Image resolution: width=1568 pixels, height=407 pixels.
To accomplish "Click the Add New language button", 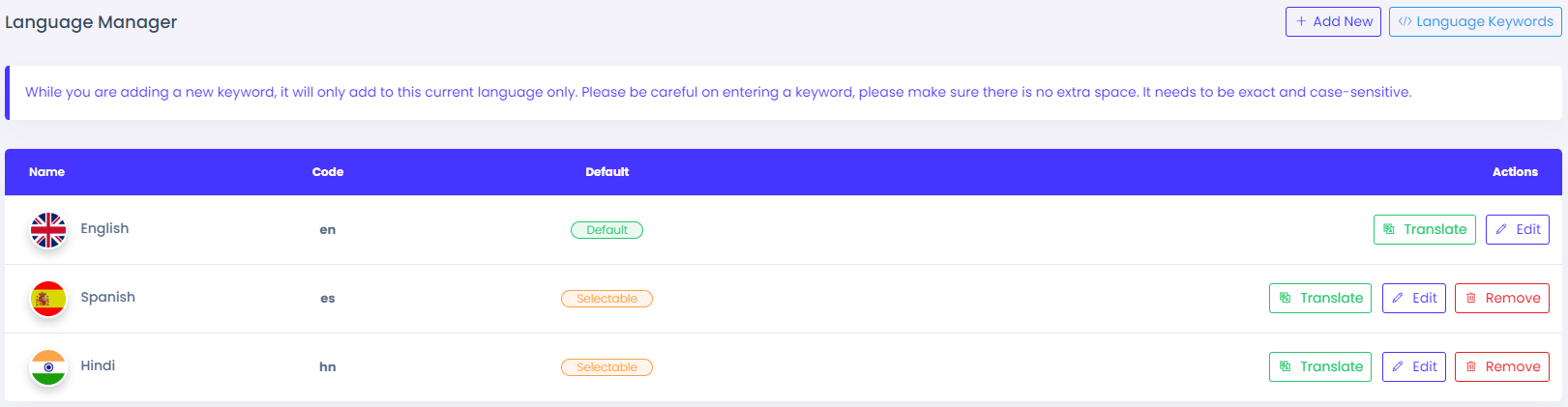I will pos(1333,21).
